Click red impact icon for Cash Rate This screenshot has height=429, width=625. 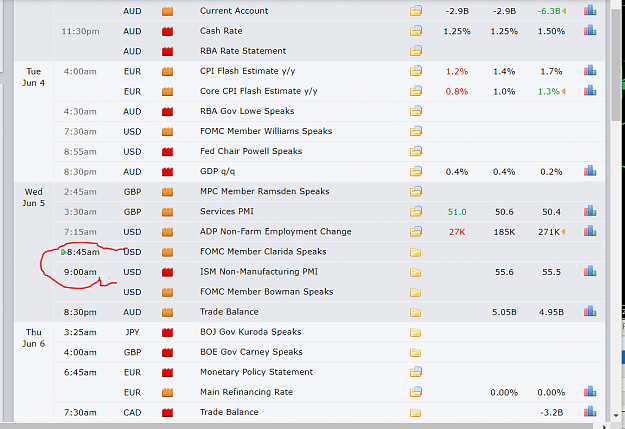(167, 31)
